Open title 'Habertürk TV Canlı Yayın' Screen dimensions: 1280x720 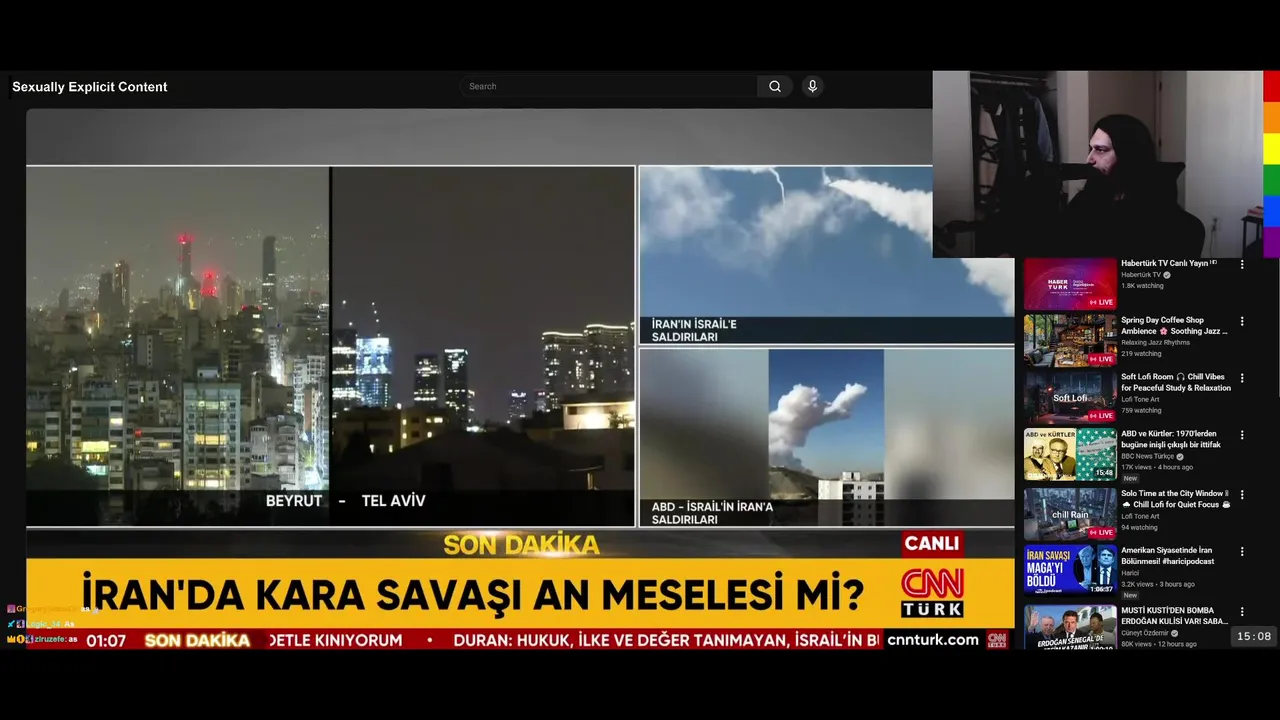coord(1169,263)
